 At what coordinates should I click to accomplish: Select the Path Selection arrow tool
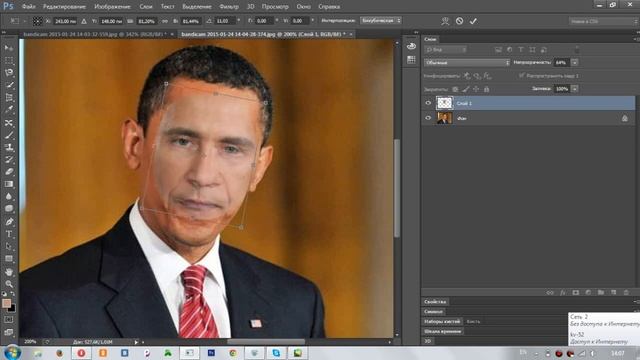pyautogui.click(x=9, y=246)
